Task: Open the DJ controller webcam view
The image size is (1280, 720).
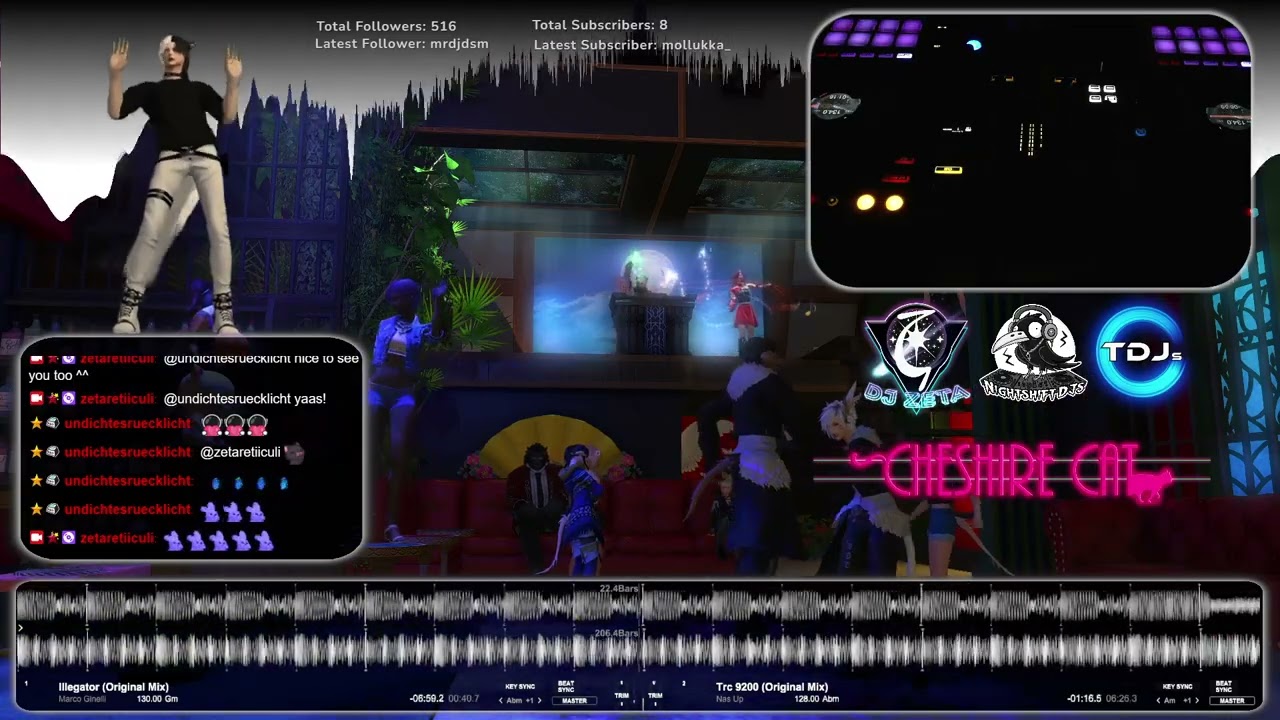Action: click(x=1030, y=151)
